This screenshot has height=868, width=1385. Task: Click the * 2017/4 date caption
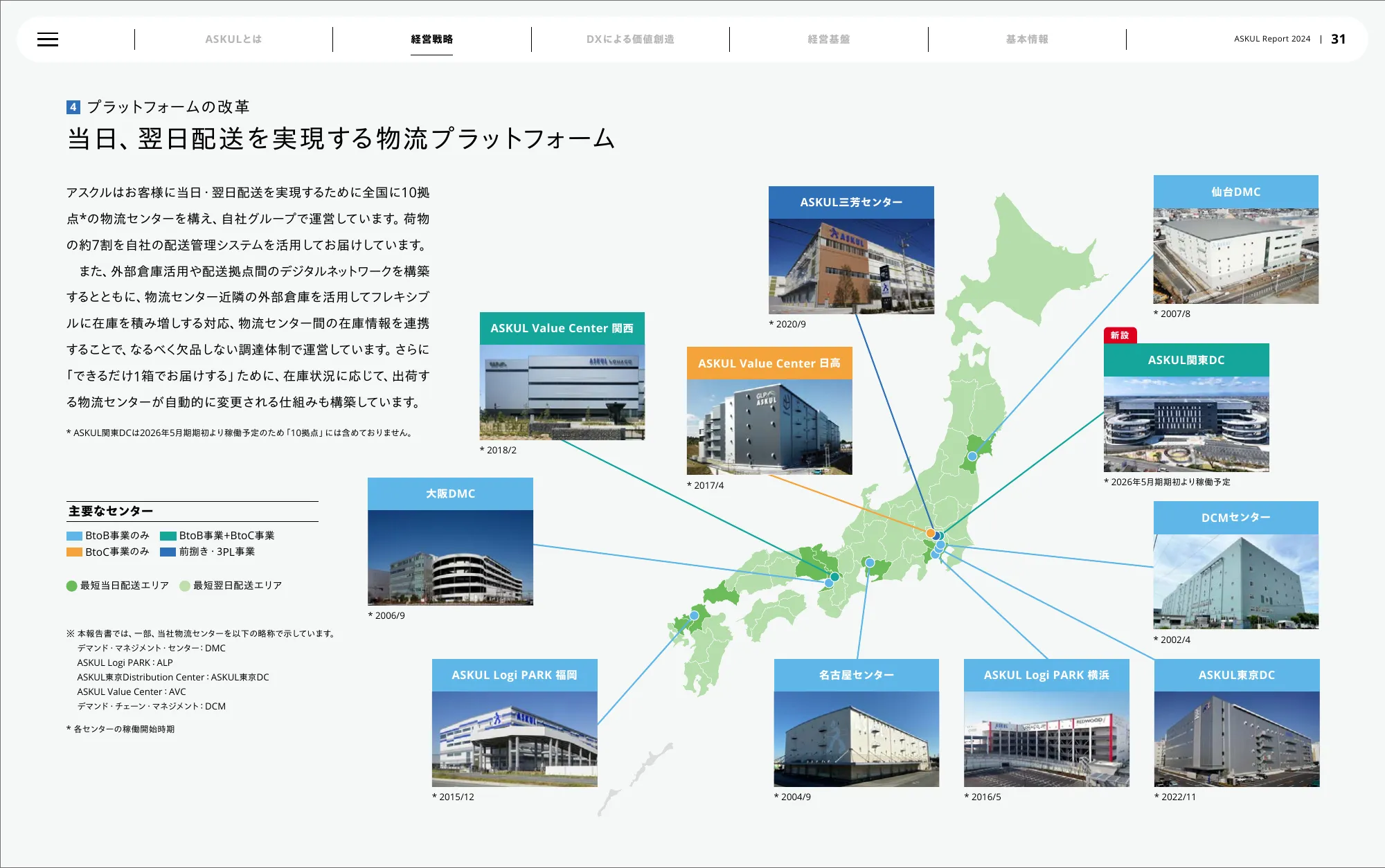pos(705,485)
